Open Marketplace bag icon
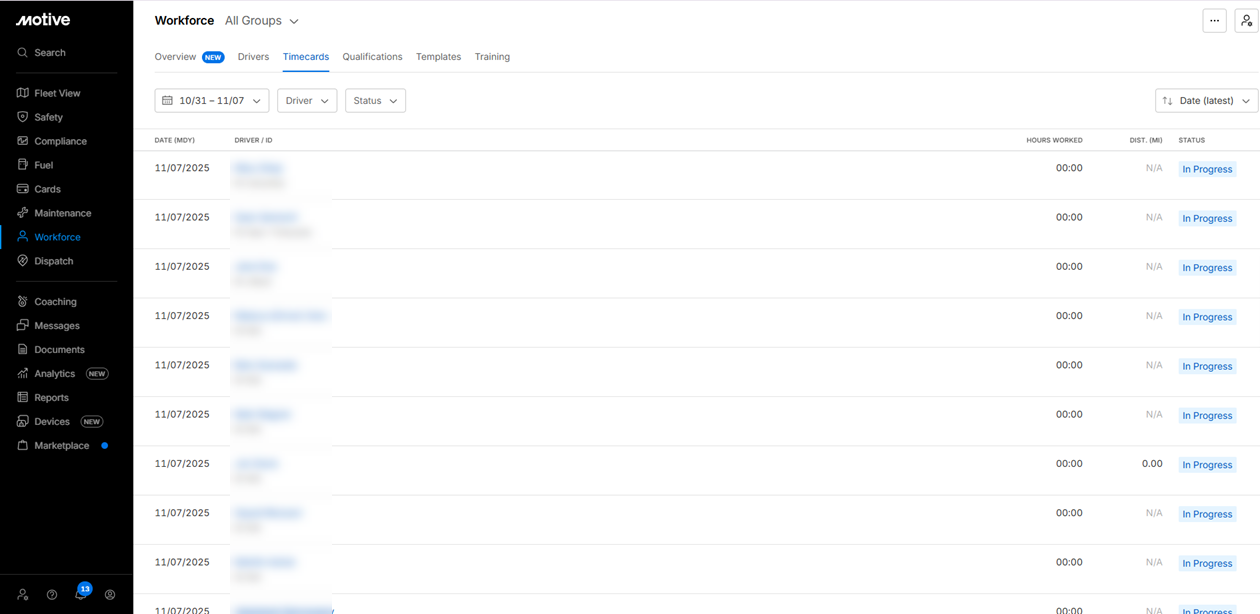 [22, 446]
